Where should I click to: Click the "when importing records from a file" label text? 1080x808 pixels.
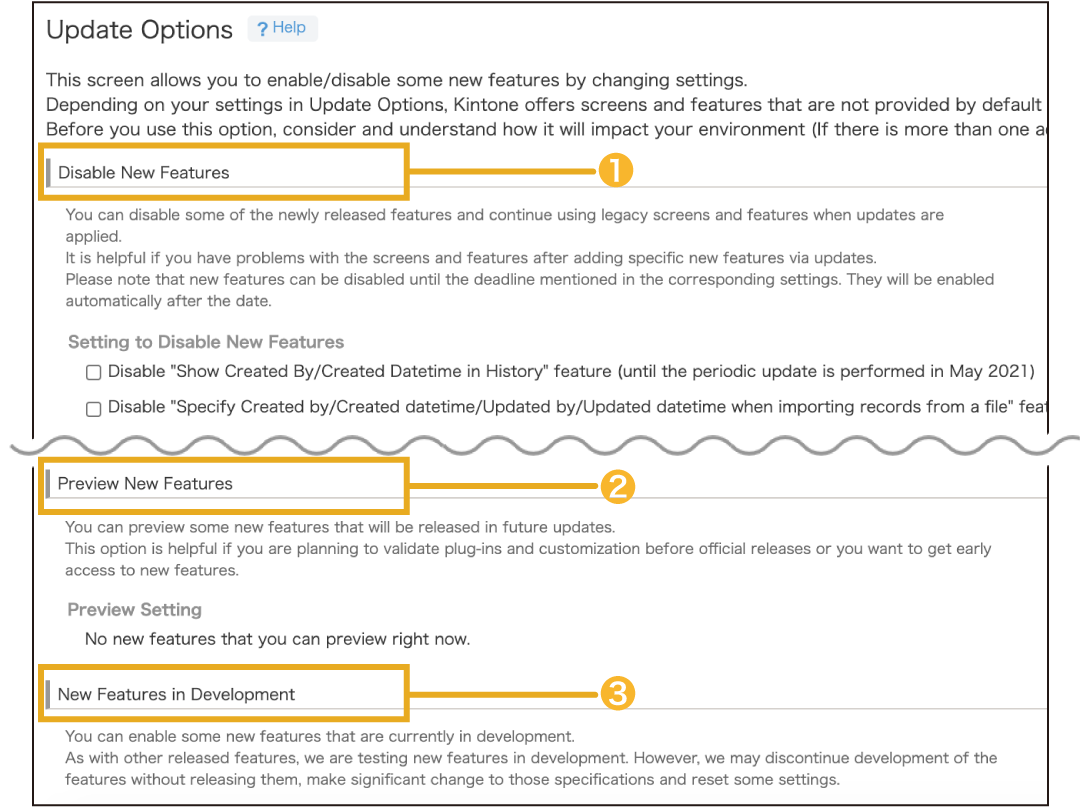point(880,407)
